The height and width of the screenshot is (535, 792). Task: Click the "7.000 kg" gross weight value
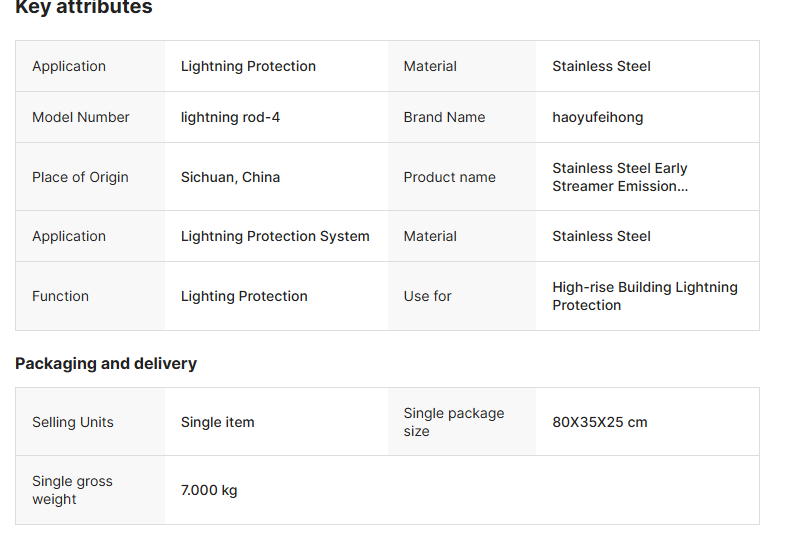tap(209, 490)
